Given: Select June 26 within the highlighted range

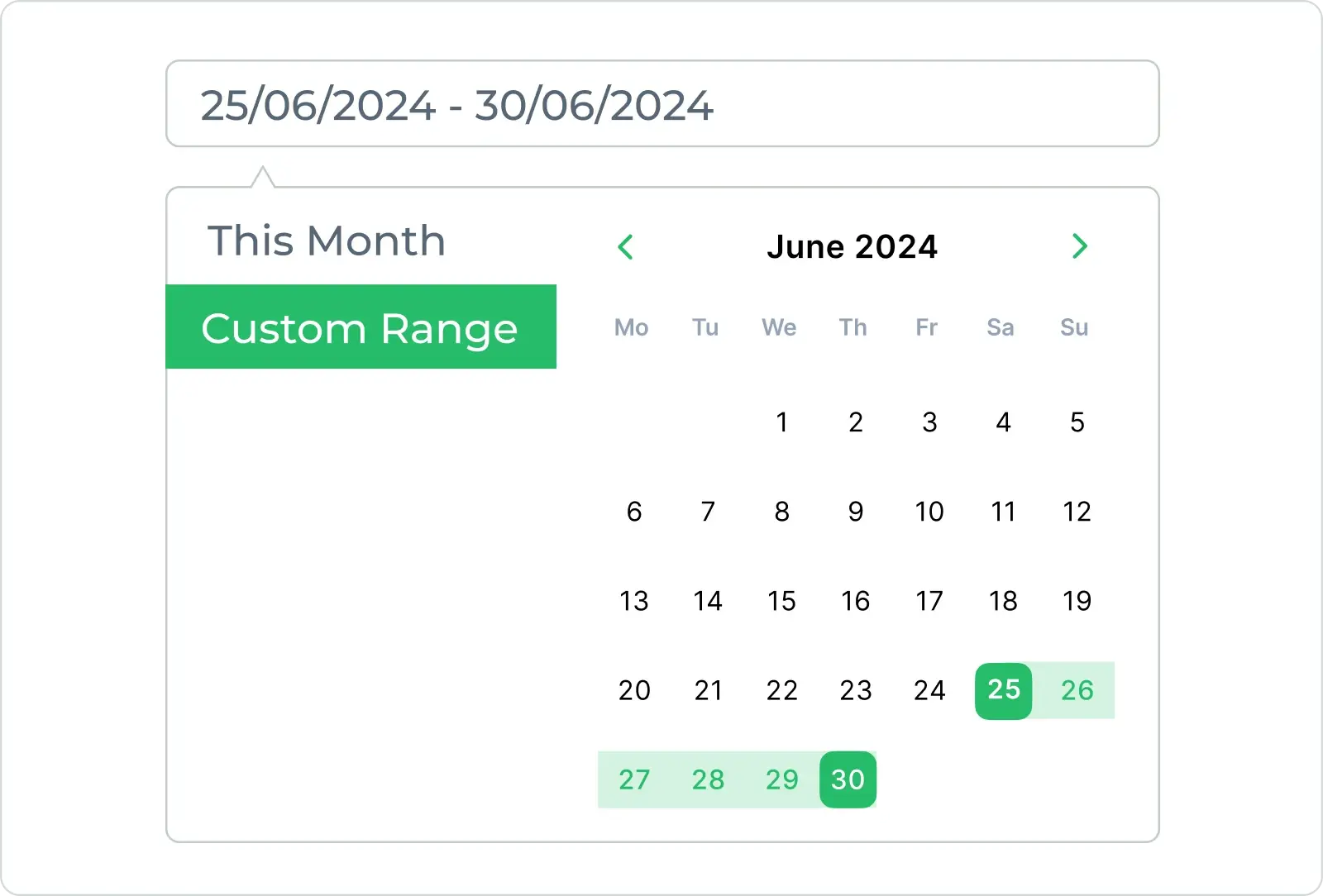Looking at the screenshot, I should (1077, 690).
